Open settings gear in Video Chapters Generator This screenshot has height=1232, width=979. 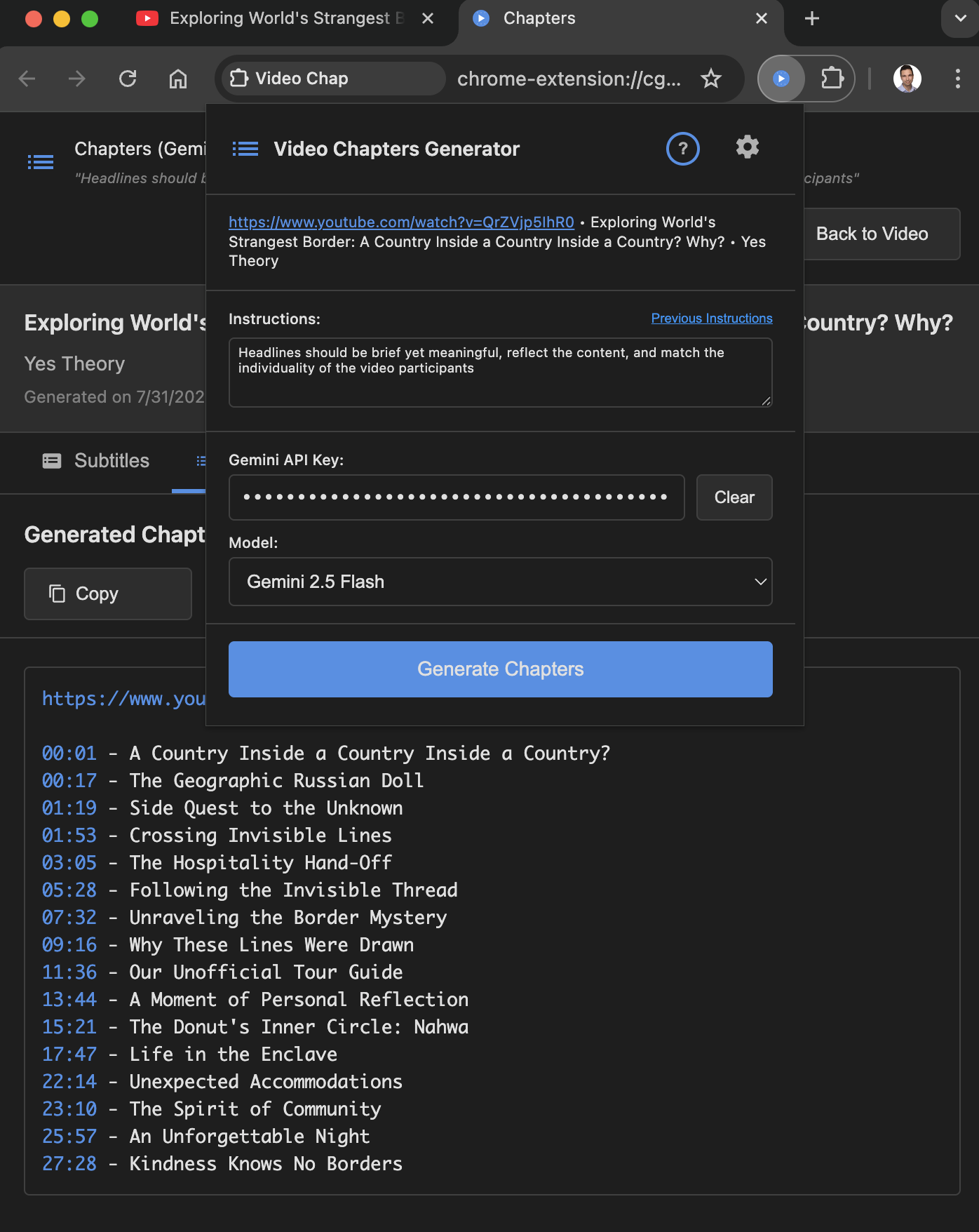point(748,147)
